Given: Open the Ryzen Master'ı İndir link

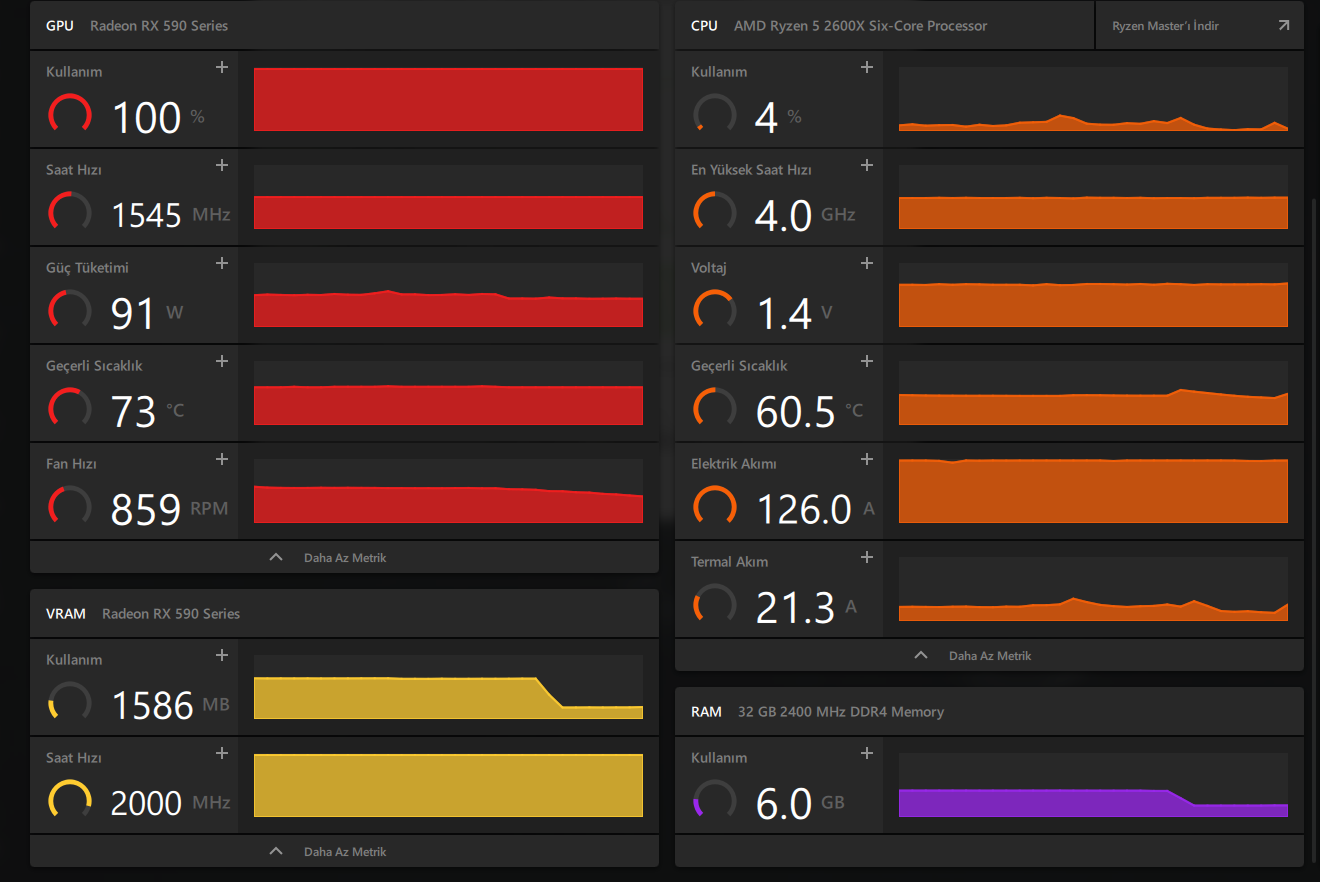Looking at the screenshot, I should (1200, 26).
